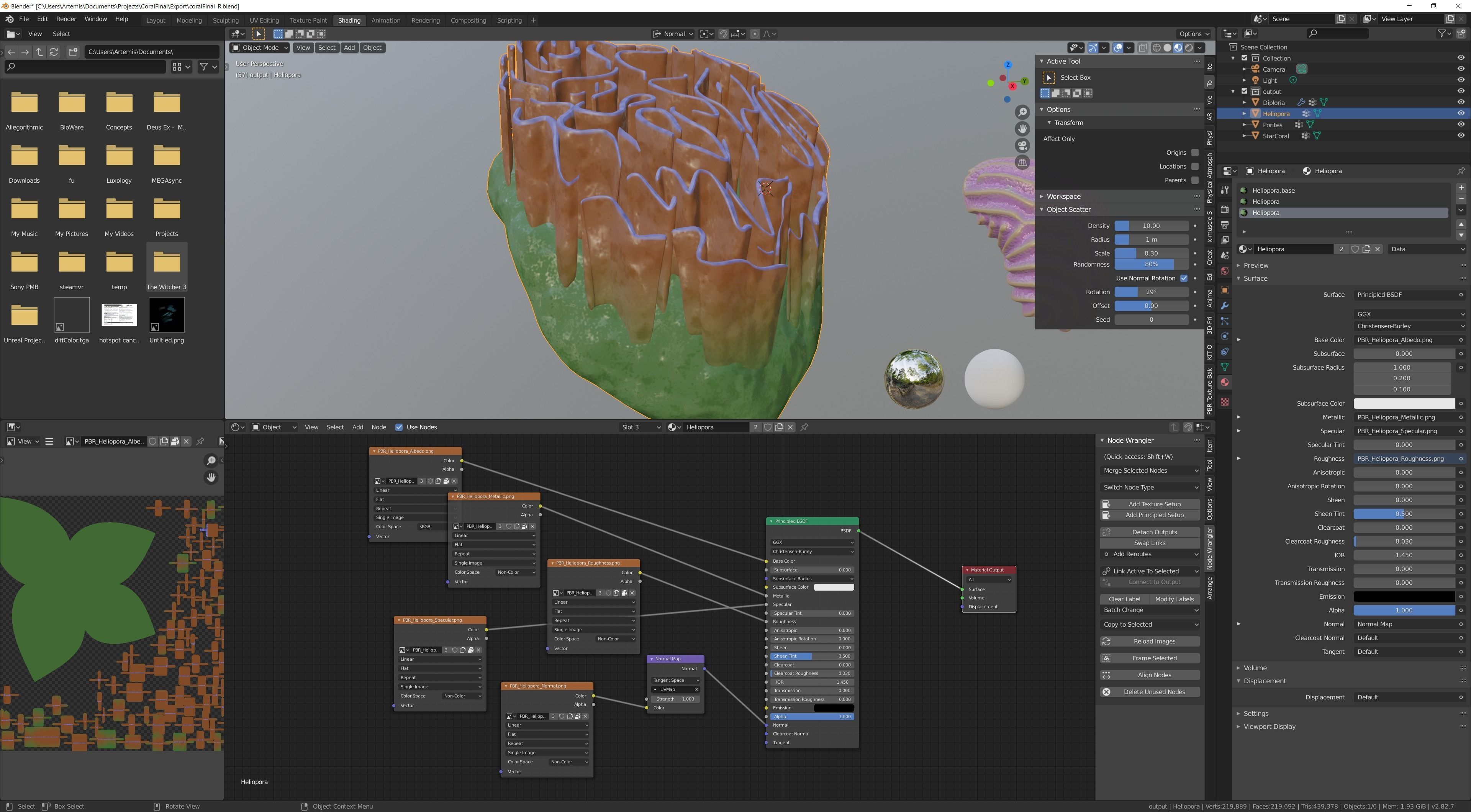
Task: Expand the Volume panel
Action: (1255, 668)
